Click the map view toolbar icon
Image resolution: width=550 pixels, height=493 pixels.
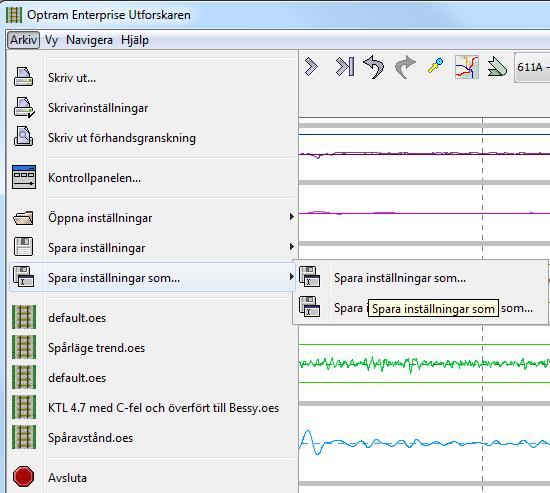click(467, 67)
